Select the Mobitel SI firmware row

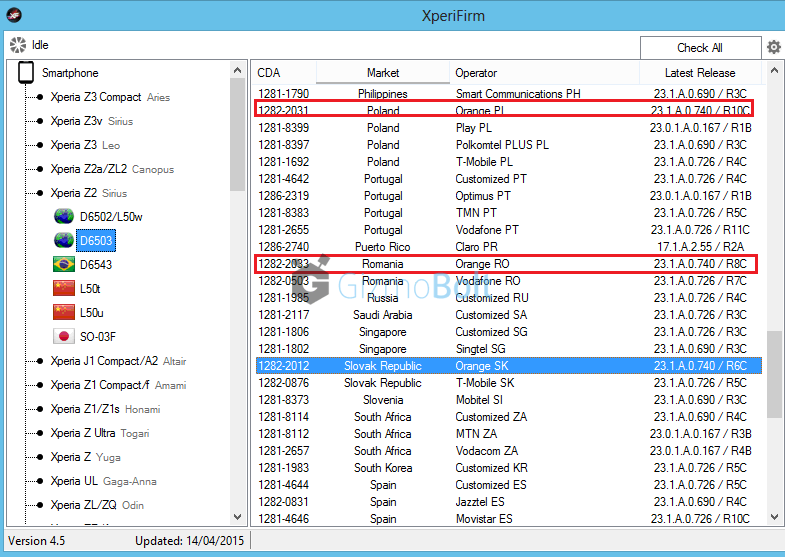[x=509, y=400]
